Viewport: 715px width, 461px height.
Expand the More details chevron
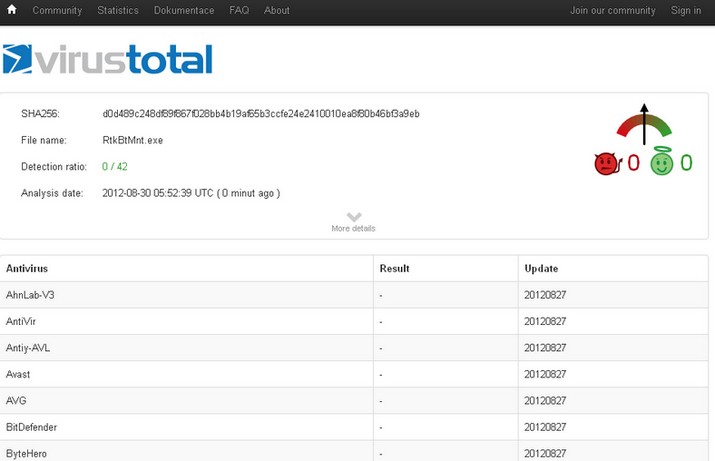(x=354, y=216)
